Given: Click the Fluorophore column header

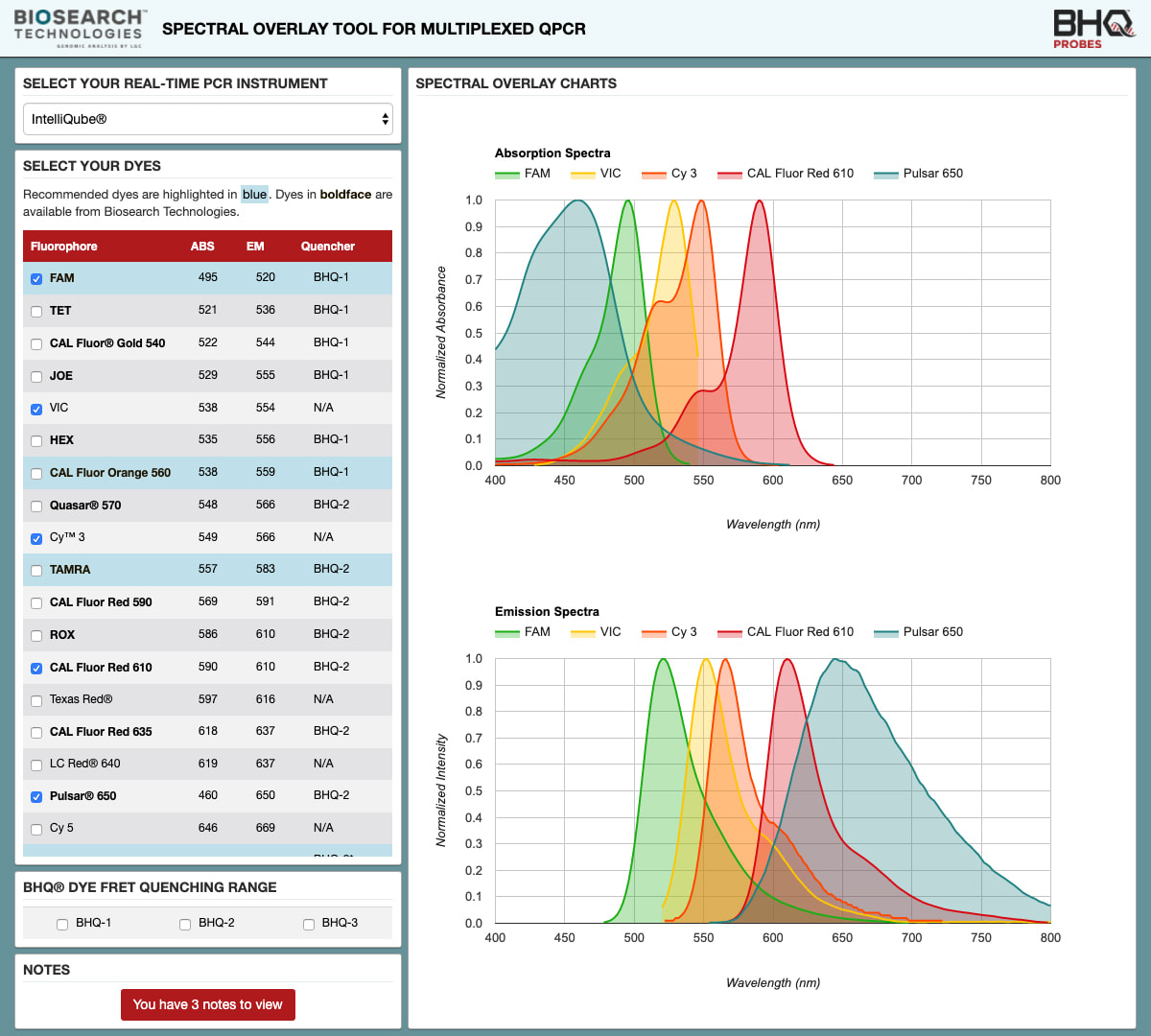Looking at the screenshot, I should (64, 247).
